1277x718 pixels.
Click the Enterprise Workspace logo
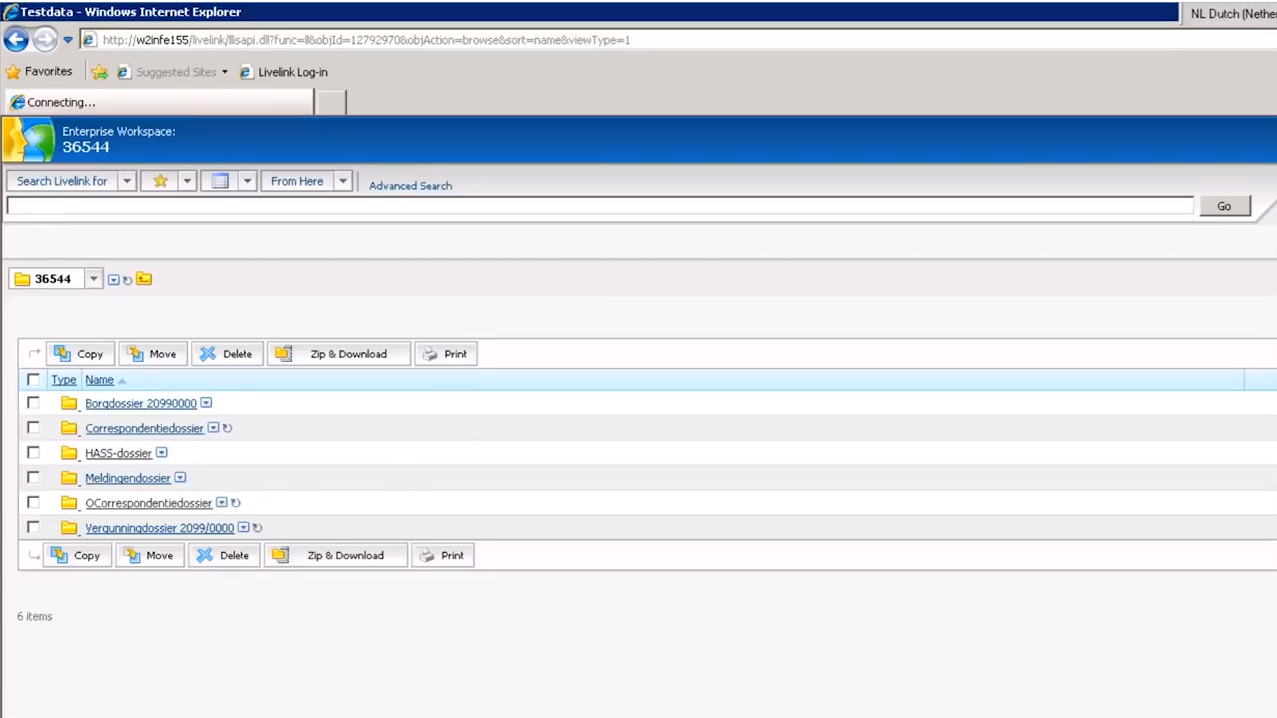[28, 139]
